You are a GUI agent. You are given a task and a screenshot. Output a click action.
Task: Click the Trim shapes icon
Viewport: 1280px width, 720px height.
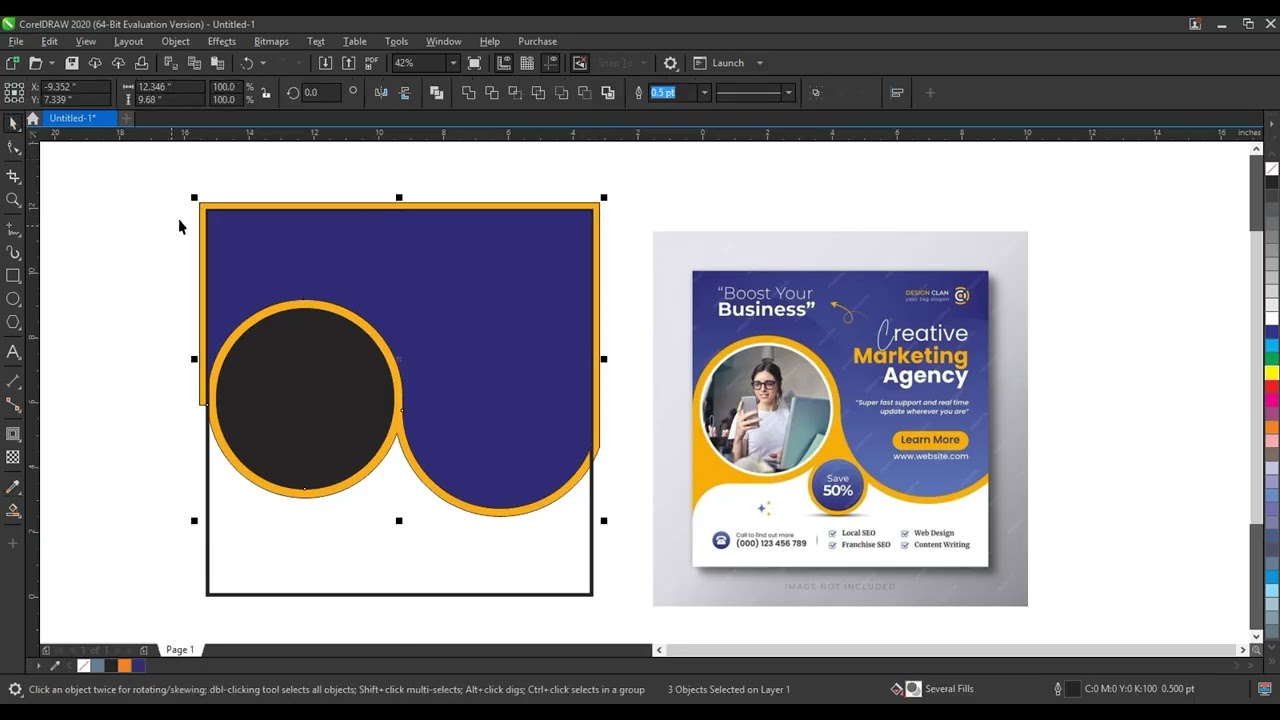[491, 93]
